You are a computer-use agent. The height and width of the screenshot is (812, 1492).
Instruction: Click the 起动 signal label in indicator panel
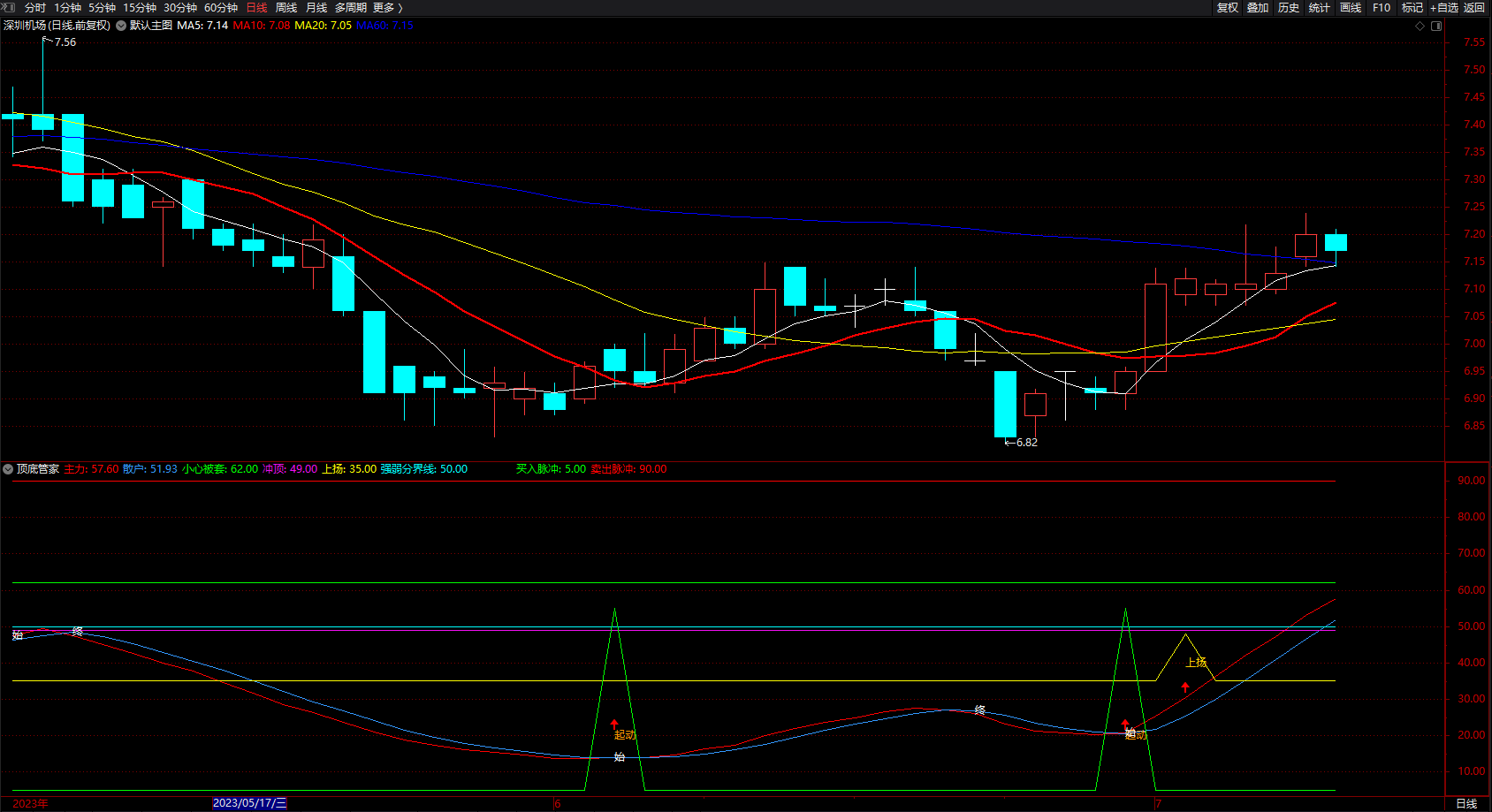(x=625, y=735)
